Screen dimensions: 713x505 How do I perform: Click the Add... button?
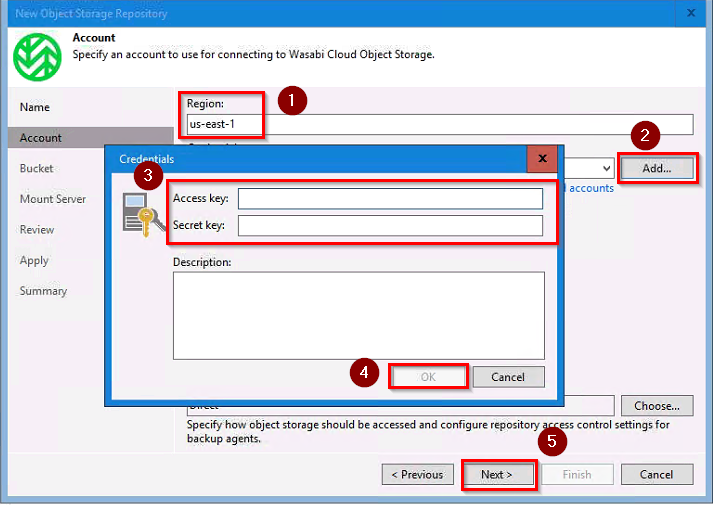pyautogui.click(x=657, y=168)
